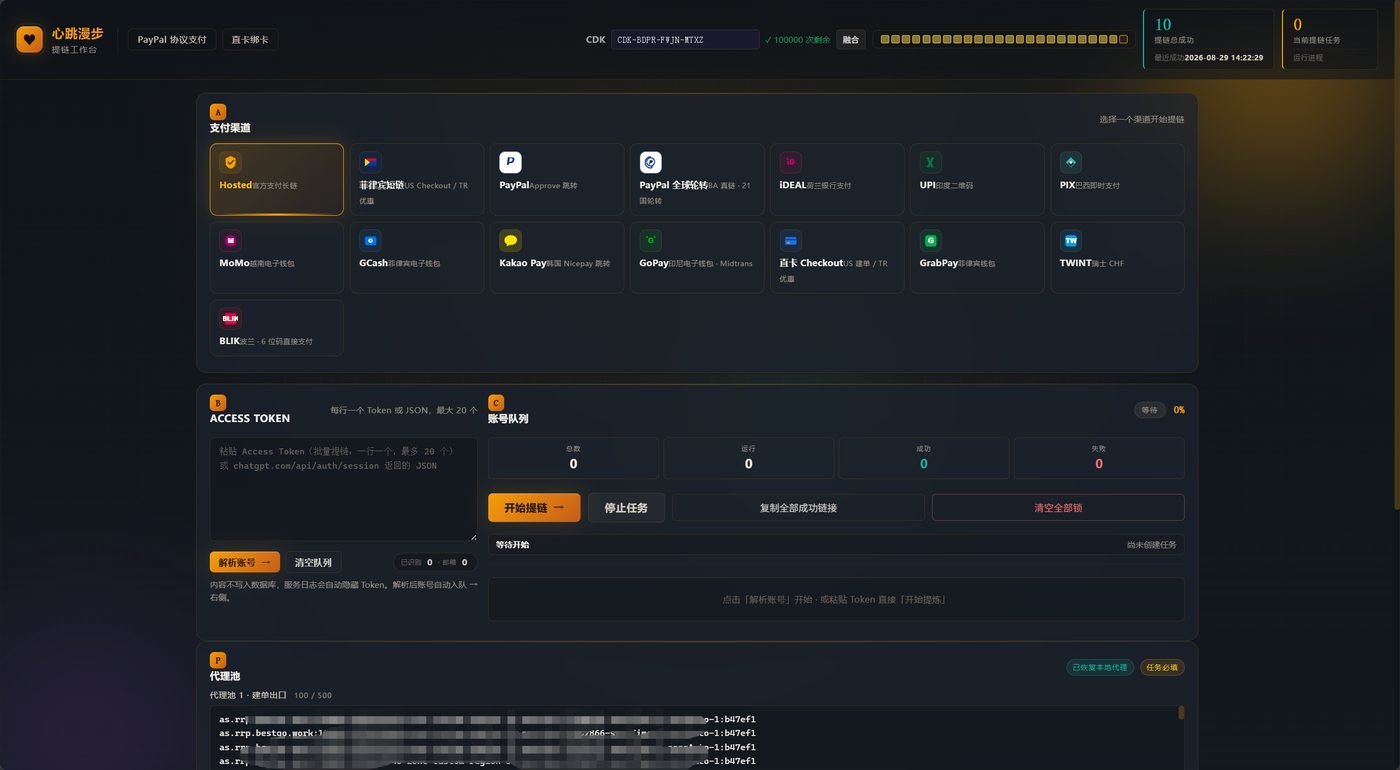Click the 运行进程 label in the header
Image resolution: width=1400 pixels, height=770 pixels.
pos(1308,58)
